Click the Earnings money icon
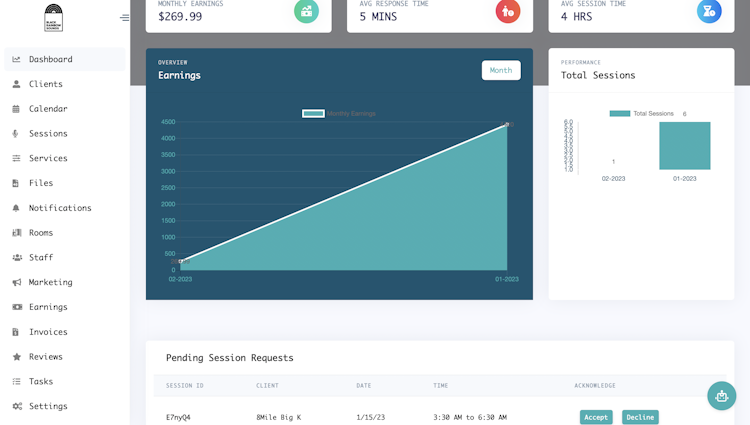The image size is (750, 425). click(17, 307)
